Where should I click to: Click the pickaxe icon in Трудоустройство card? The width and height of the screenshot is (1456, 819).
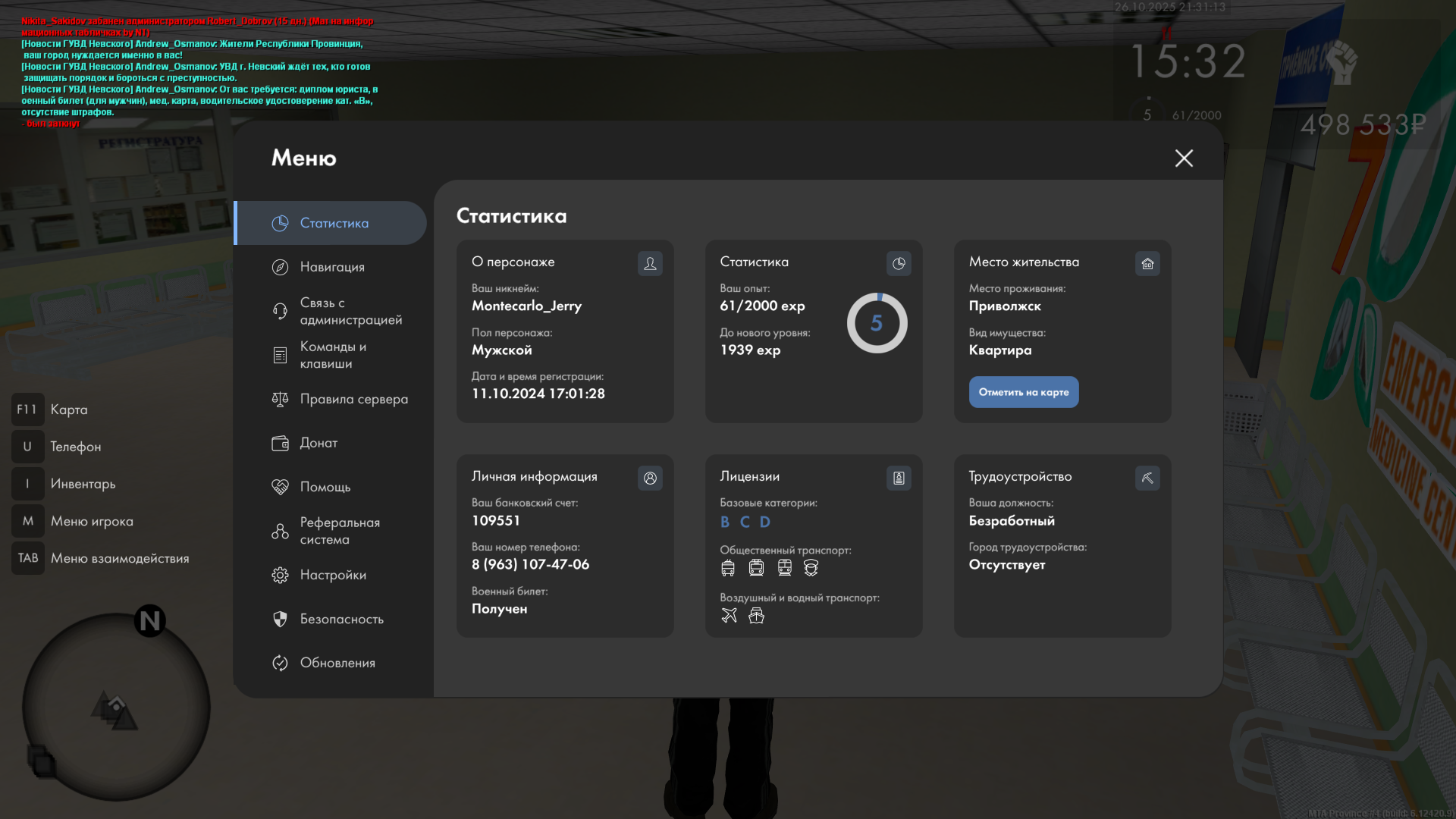tap(1147, 478)
